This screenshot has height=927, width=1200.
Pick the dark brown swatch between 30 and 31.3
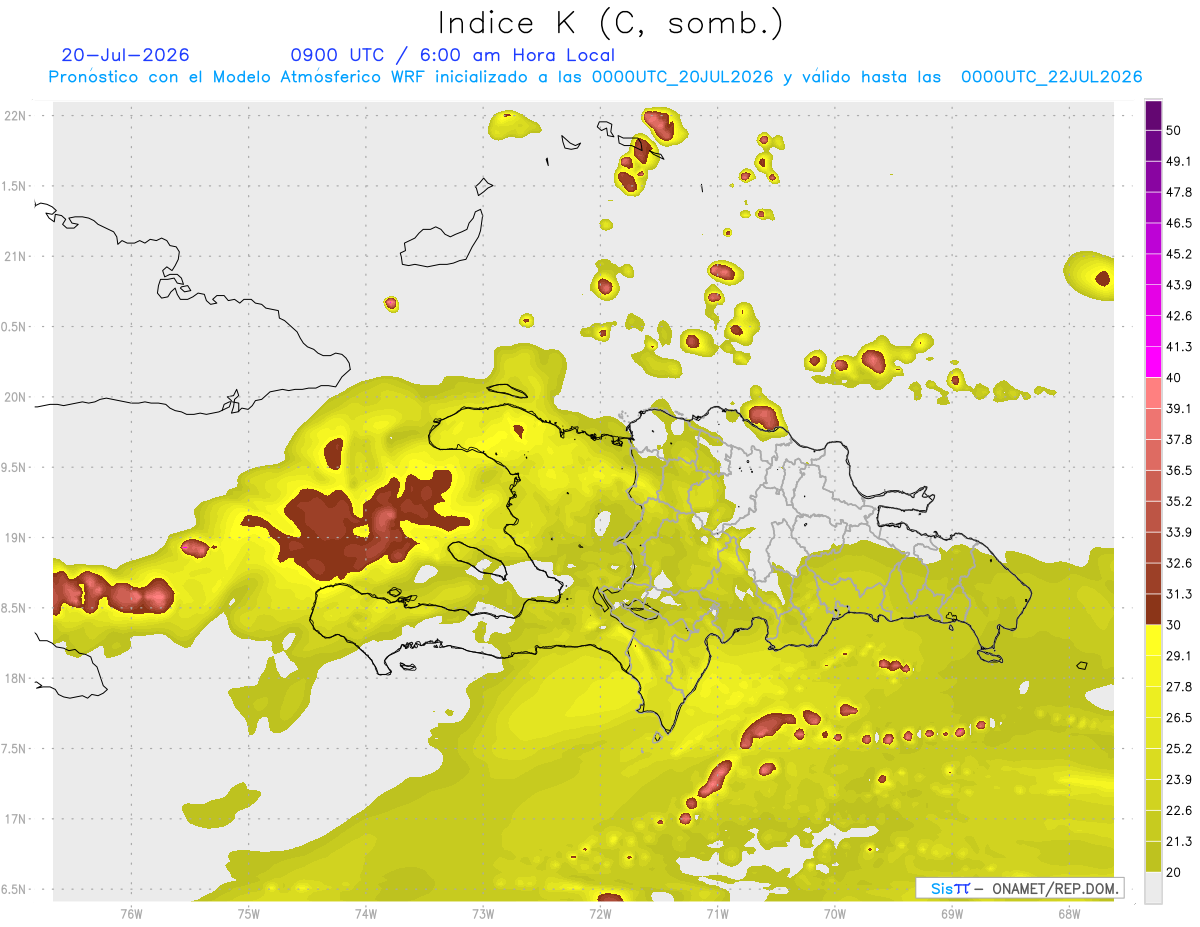coord(1153,609)
